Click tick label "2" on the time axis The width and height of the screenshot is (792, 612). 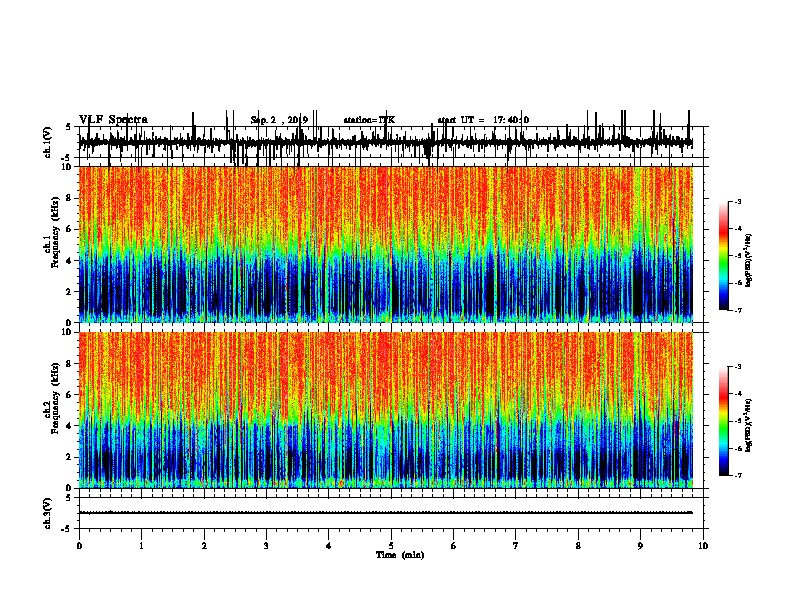pyautogui.click(x=204, y=546)
